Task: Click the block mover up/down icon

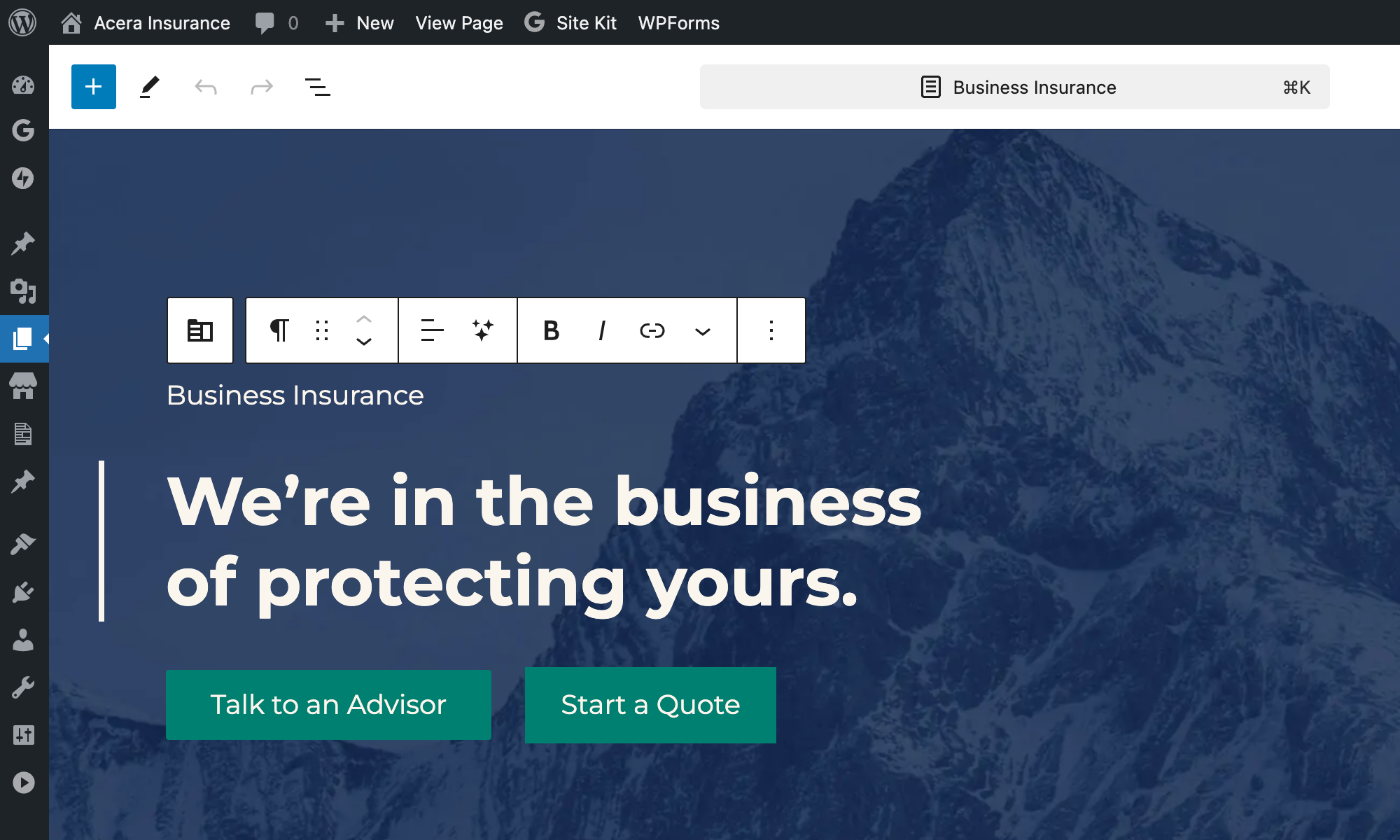Action: coord(363,330)
